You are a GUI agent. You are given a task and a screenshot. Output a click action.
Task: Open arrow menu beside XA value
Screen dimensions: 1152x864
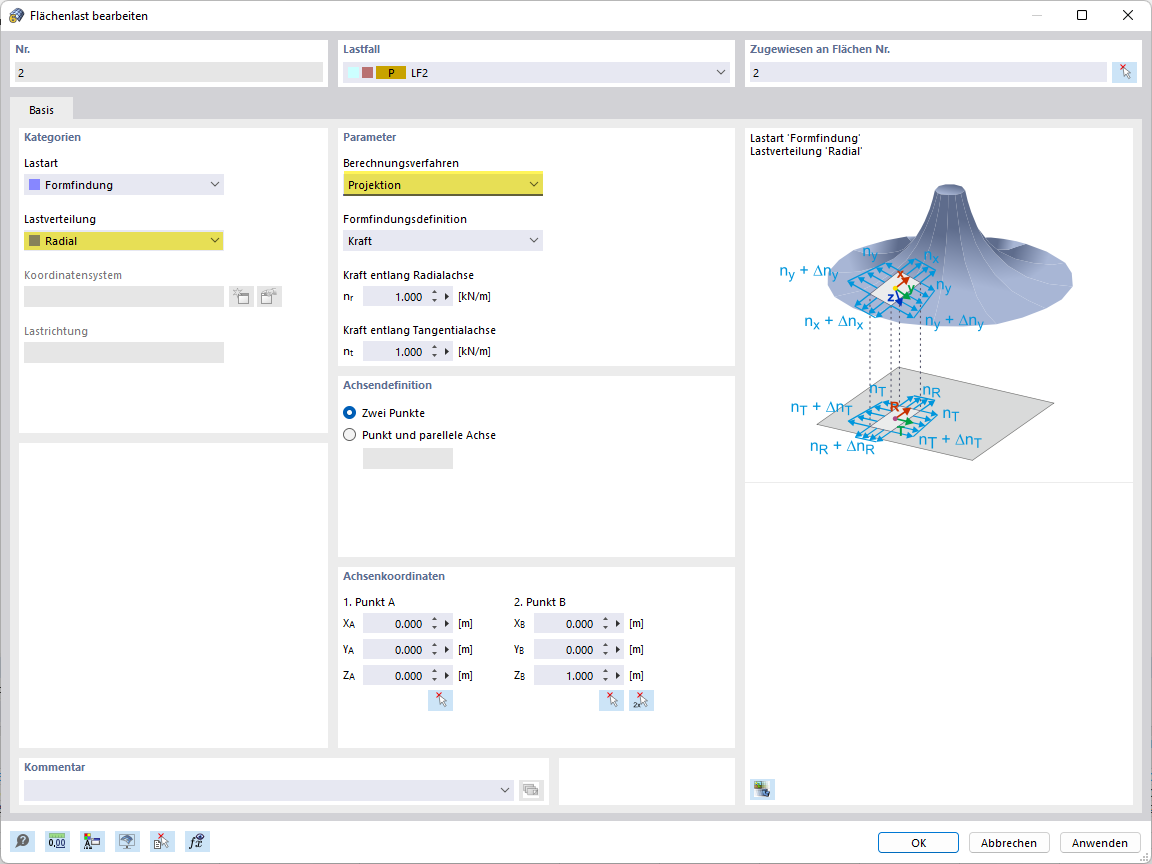(x=448, y=624)
